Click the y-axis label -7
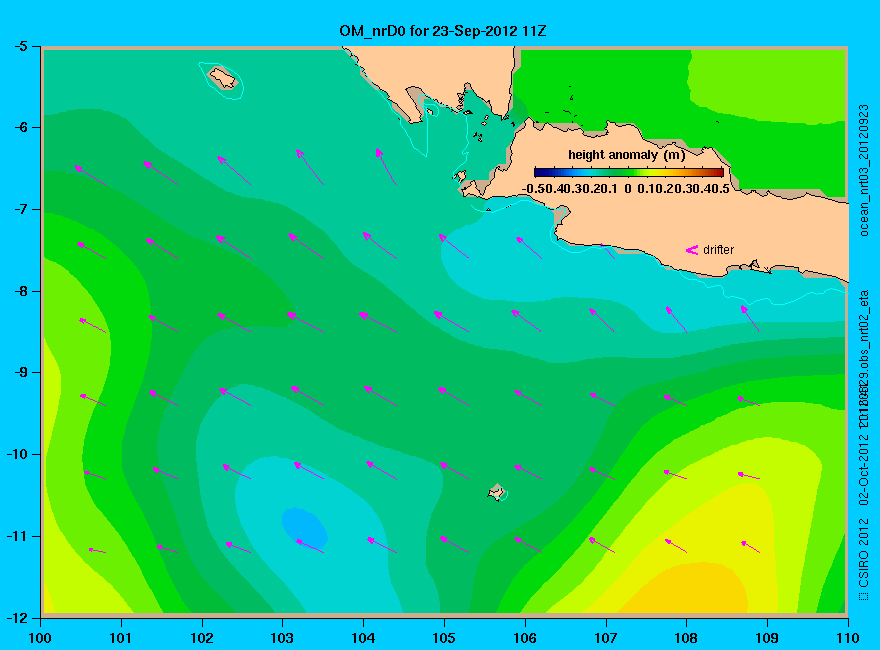 point(20,209)
